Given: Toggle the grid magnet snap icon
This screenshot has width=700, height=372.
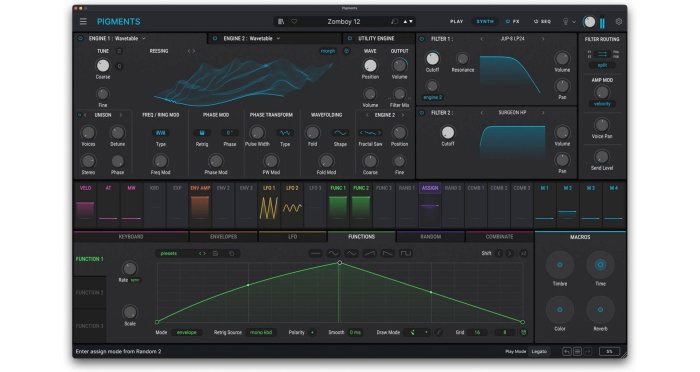Looking at the screenshot, I should coord(523,332).
